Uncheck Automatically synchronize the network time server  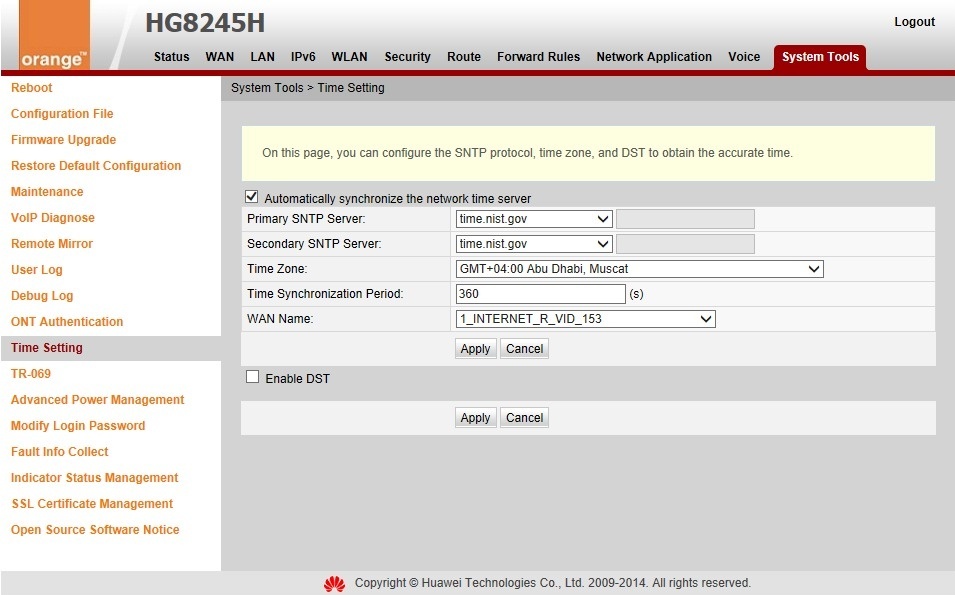coord(252,197)
